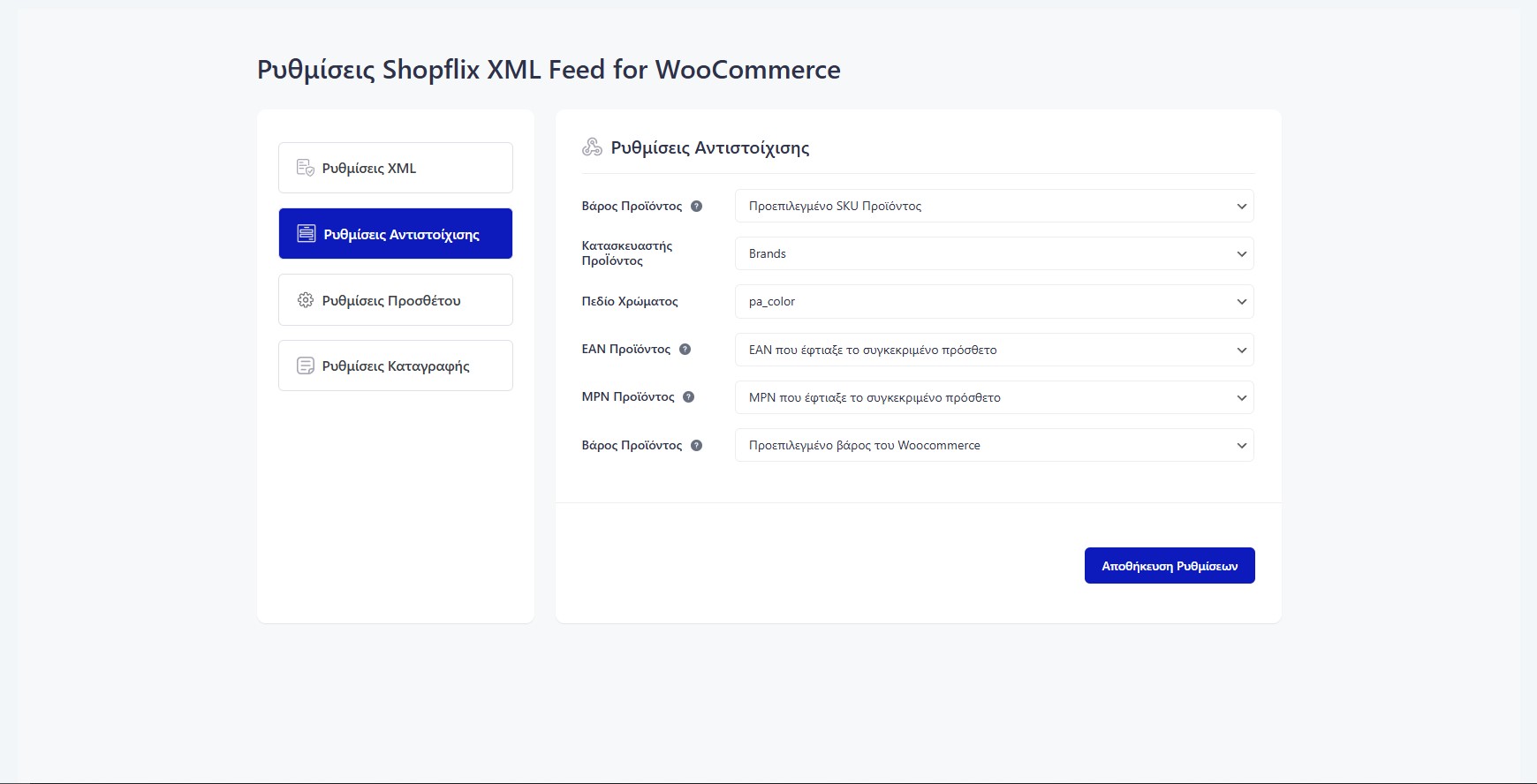1537x784 pixels.
Task: Click the Πεδίο Χρώματος field label
Action: coord(630,302)
